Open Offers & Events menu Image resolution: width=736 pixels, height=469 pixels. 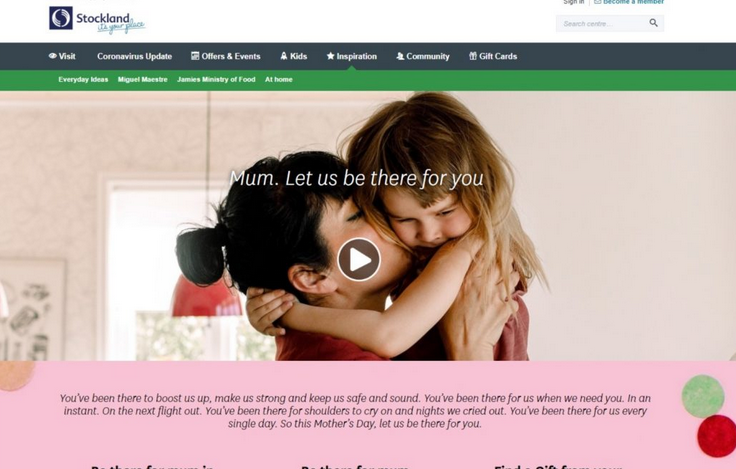click(x=225, y=56)
